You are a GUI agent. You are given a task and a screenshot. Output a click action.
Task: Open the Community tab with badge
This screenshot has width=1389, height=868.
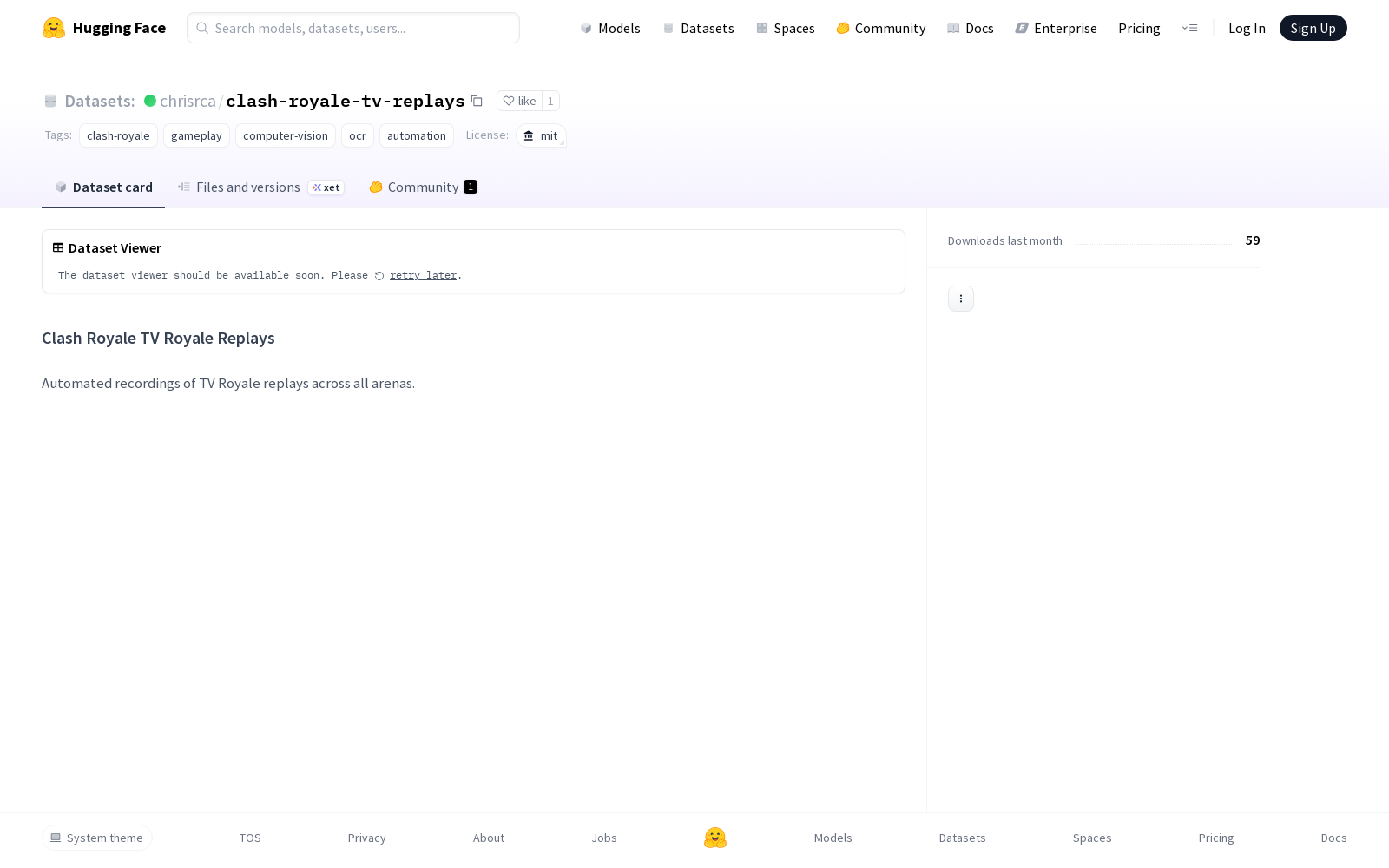(x=424, y=187)
